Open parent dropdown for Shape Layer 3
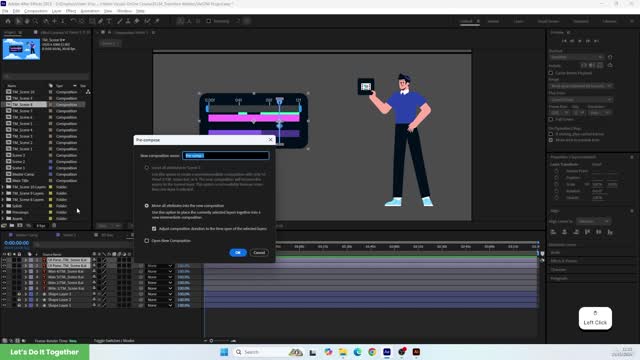The height and width of the screenshot is (360, 640). pyautogui.click(x=160, y=294)
